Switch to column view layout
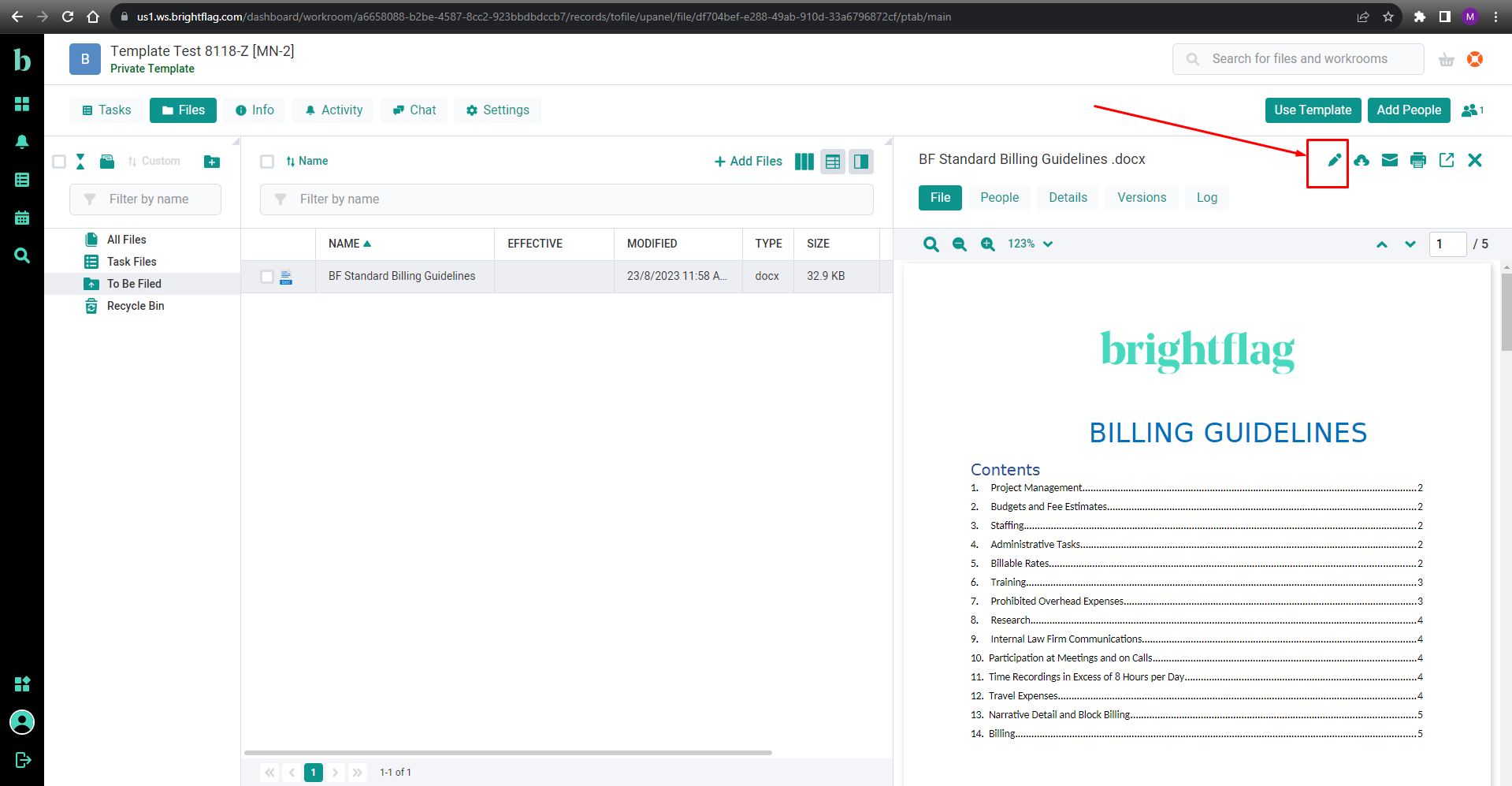 coord(804,162)
